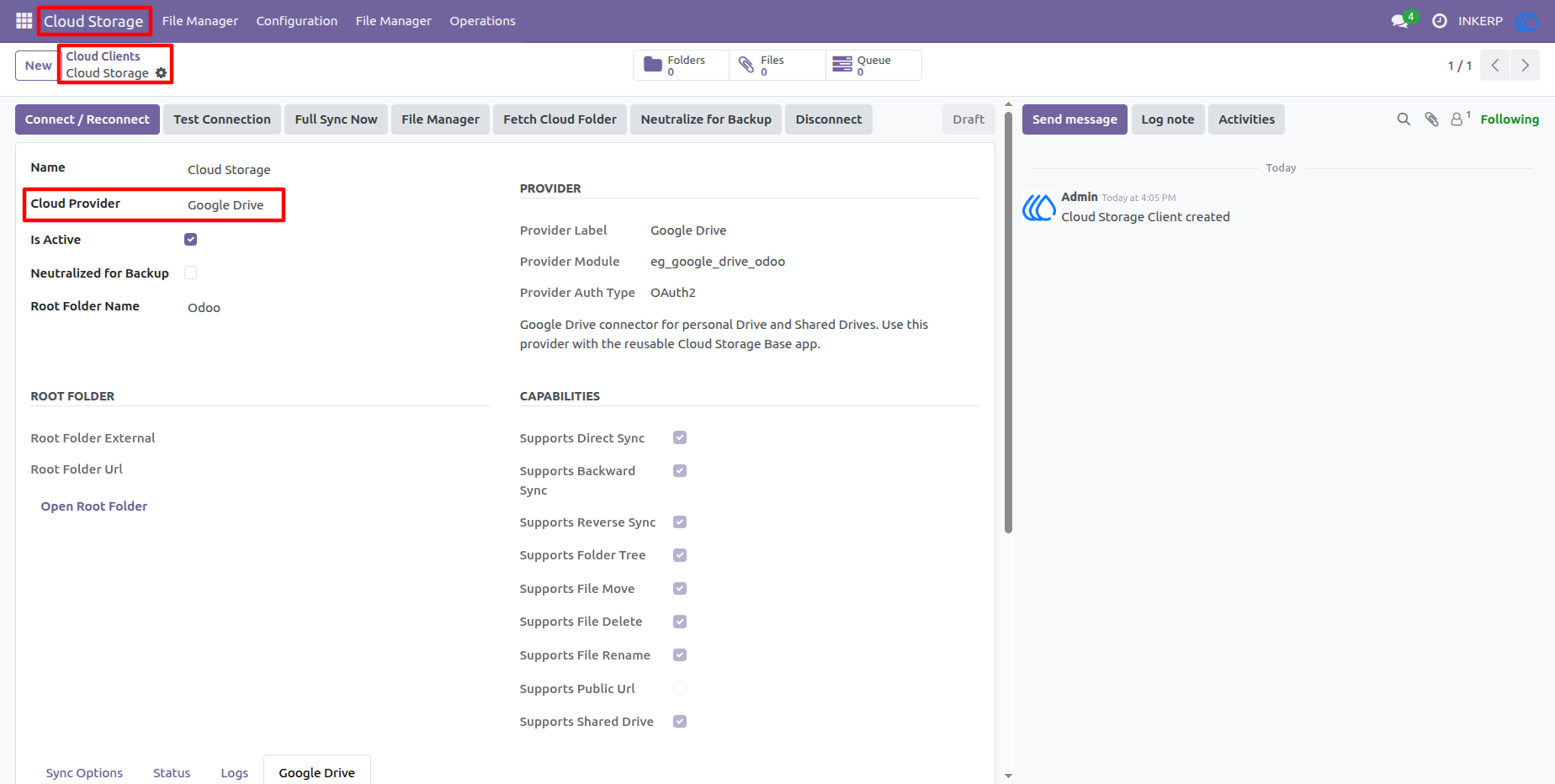Toggle Supports Shared Drive checkbox

pyautogui.click(x=680, y=721)
